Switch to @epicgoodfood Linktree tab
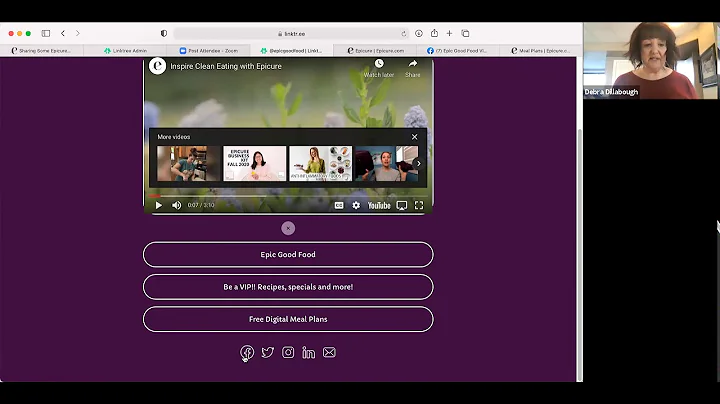 [x=291, y=50]
